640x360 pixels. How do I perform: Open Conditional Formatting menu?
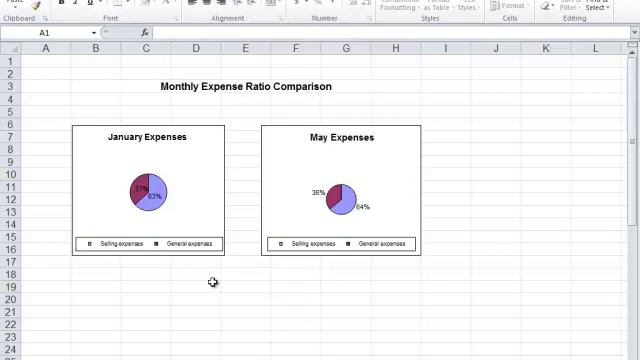click(399, 5)
